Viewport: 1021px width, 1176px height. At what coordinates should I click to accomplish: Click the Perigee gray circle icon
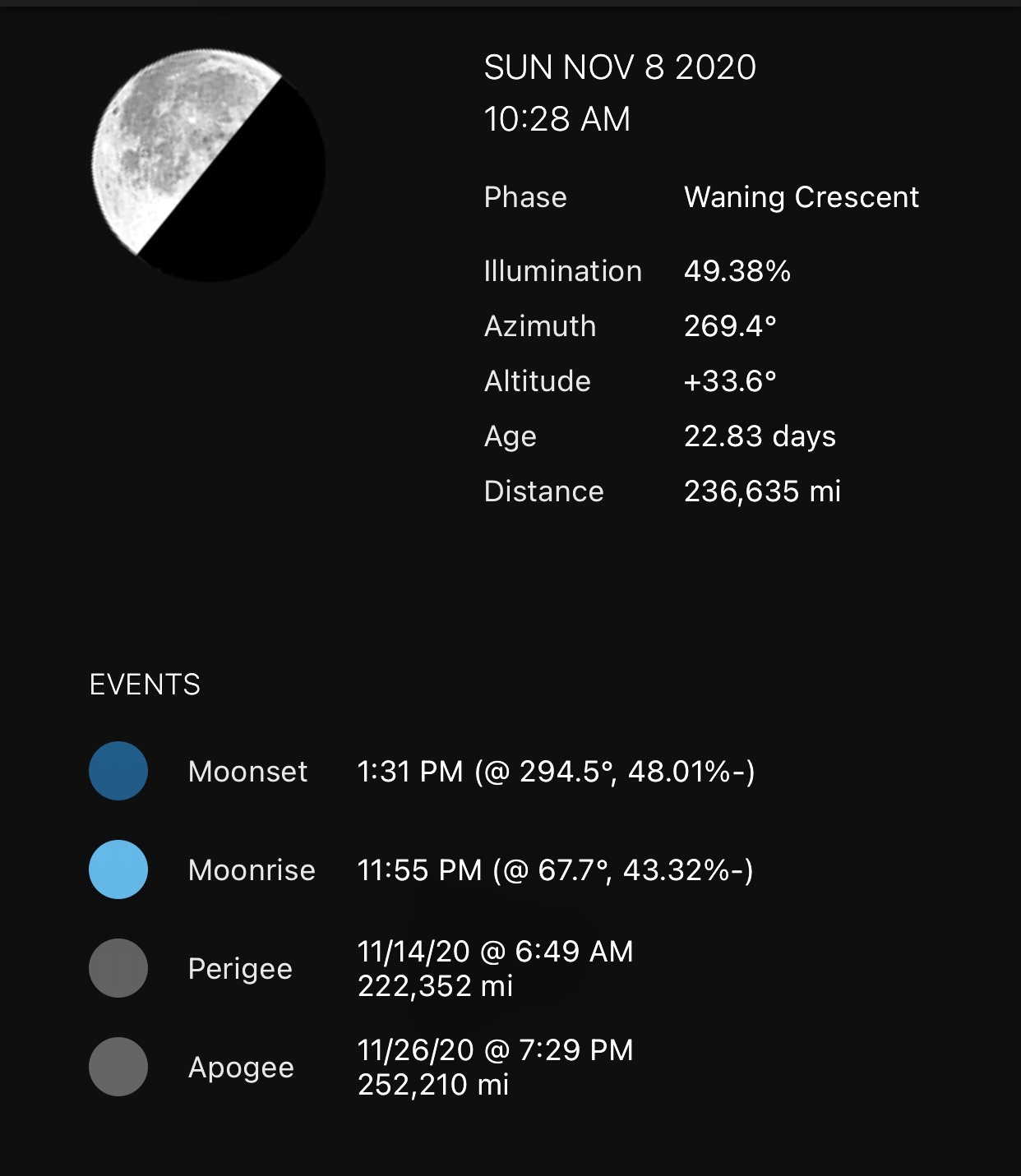[118, 968]
